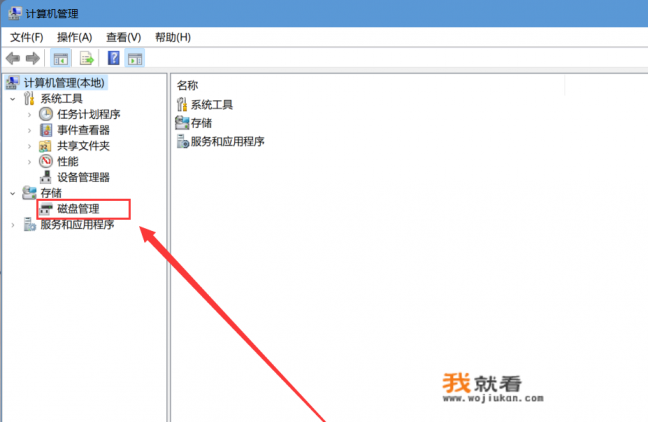Select 服务和应用程序 in the right list
Image resolution: width=648 pixels, height=422 pixels.
pos(227,142)
